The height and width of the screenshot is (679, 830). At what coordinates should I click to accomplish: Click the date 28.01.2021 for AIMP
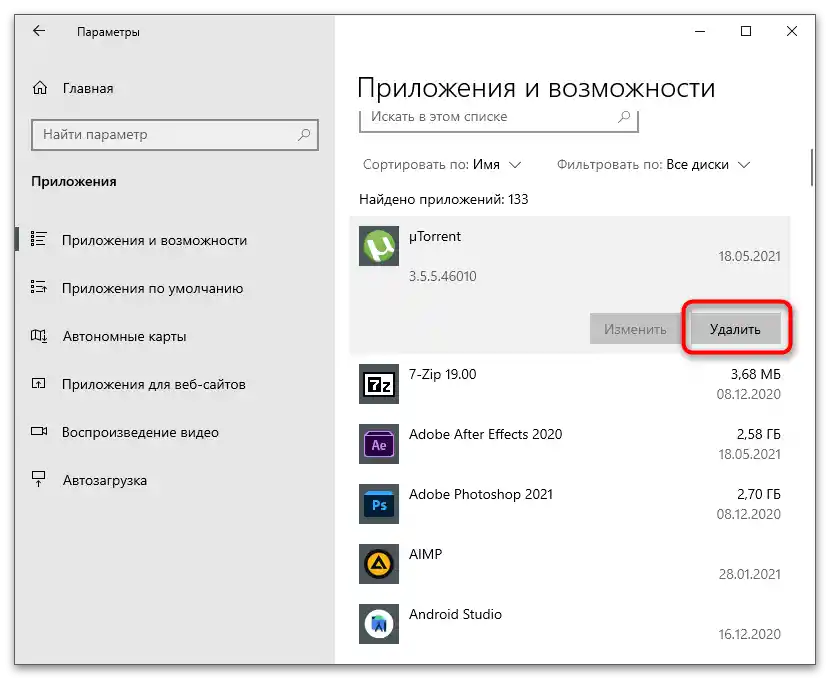750,574
